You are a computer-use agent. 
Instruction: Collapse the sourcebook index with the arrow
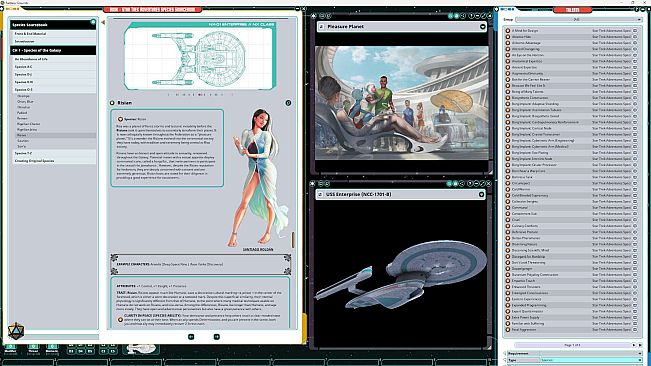[103, 22]
